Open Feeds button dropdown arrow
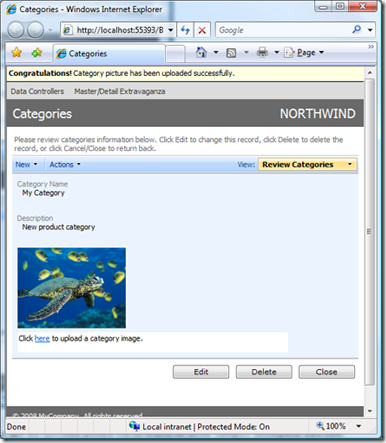The image size is (386, 443). (246, 52)
